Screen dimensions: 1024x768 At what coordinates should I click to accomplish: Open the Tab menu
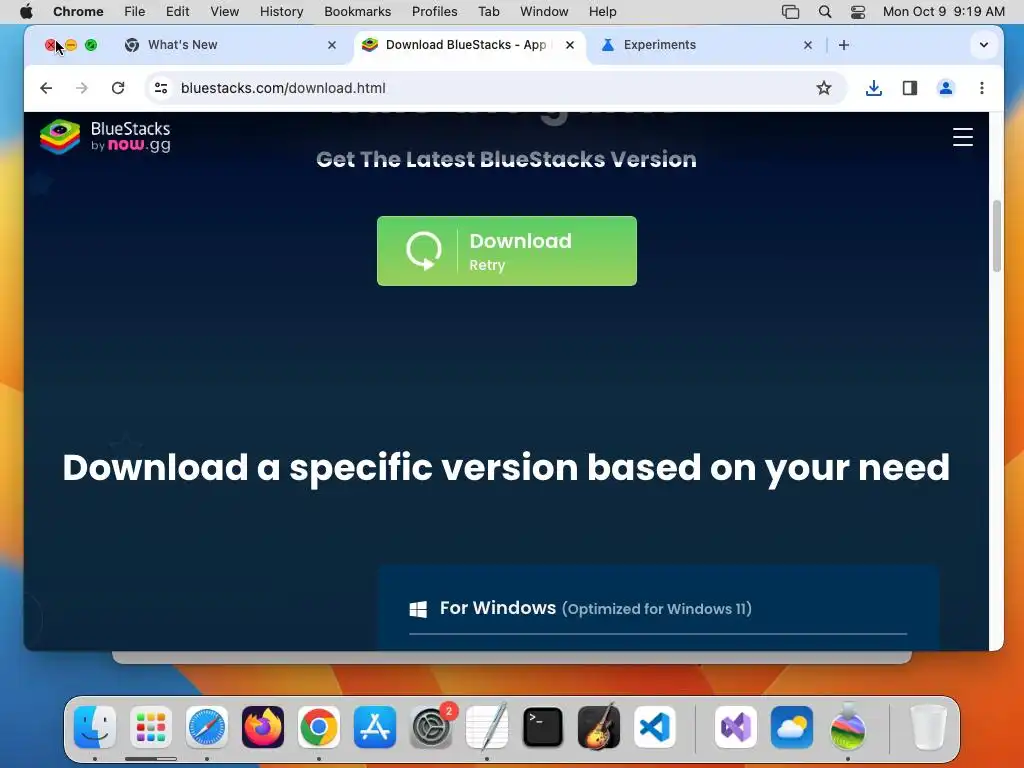coord(488,12)
